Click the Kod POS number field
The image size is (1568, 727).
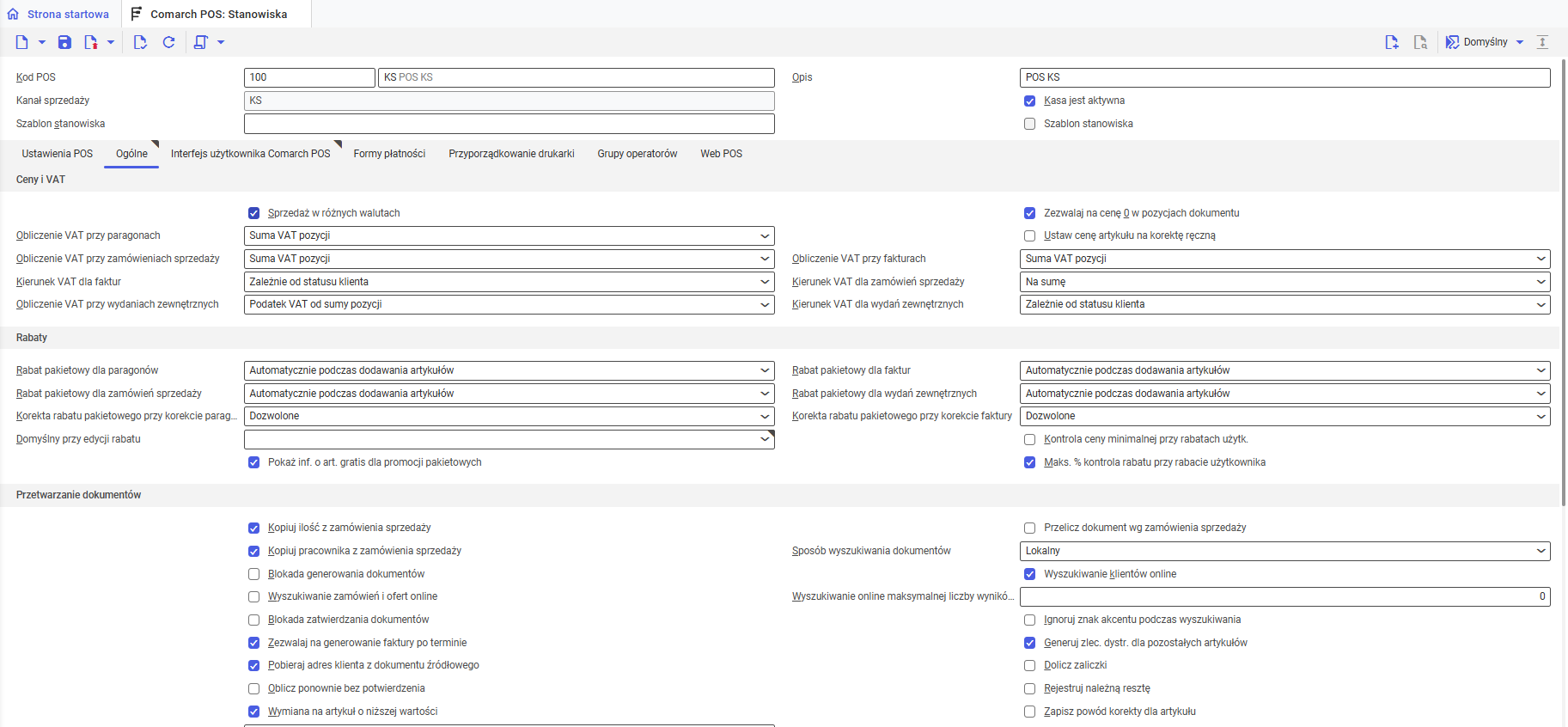coord(309,77)
